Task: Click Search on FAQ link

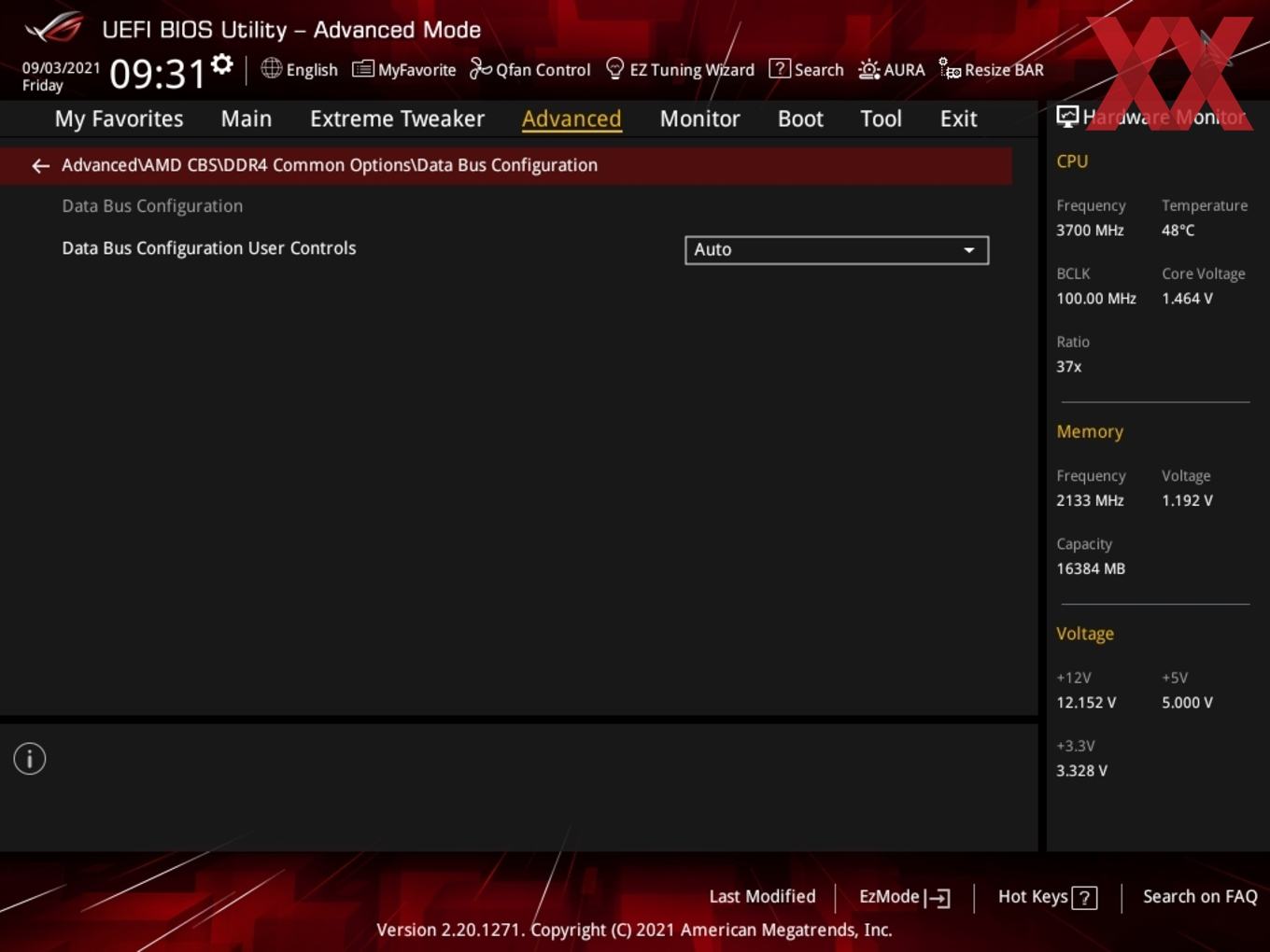Action: tap(1200, 897)
